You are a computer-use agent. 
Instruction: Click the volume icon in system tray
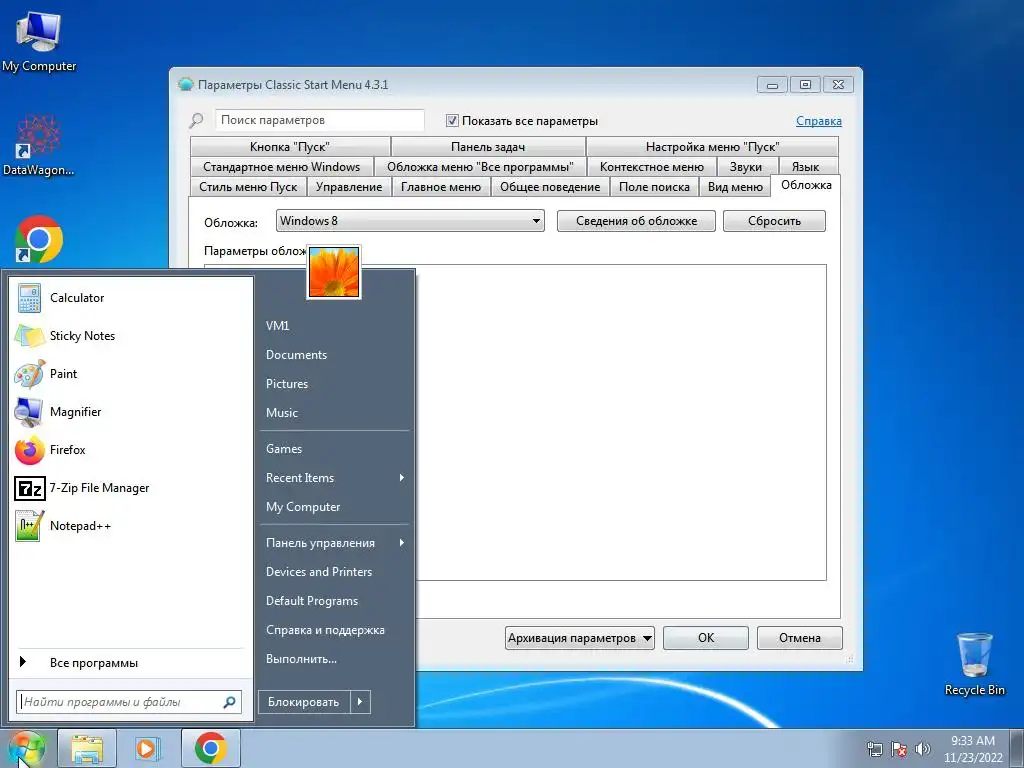922,749
